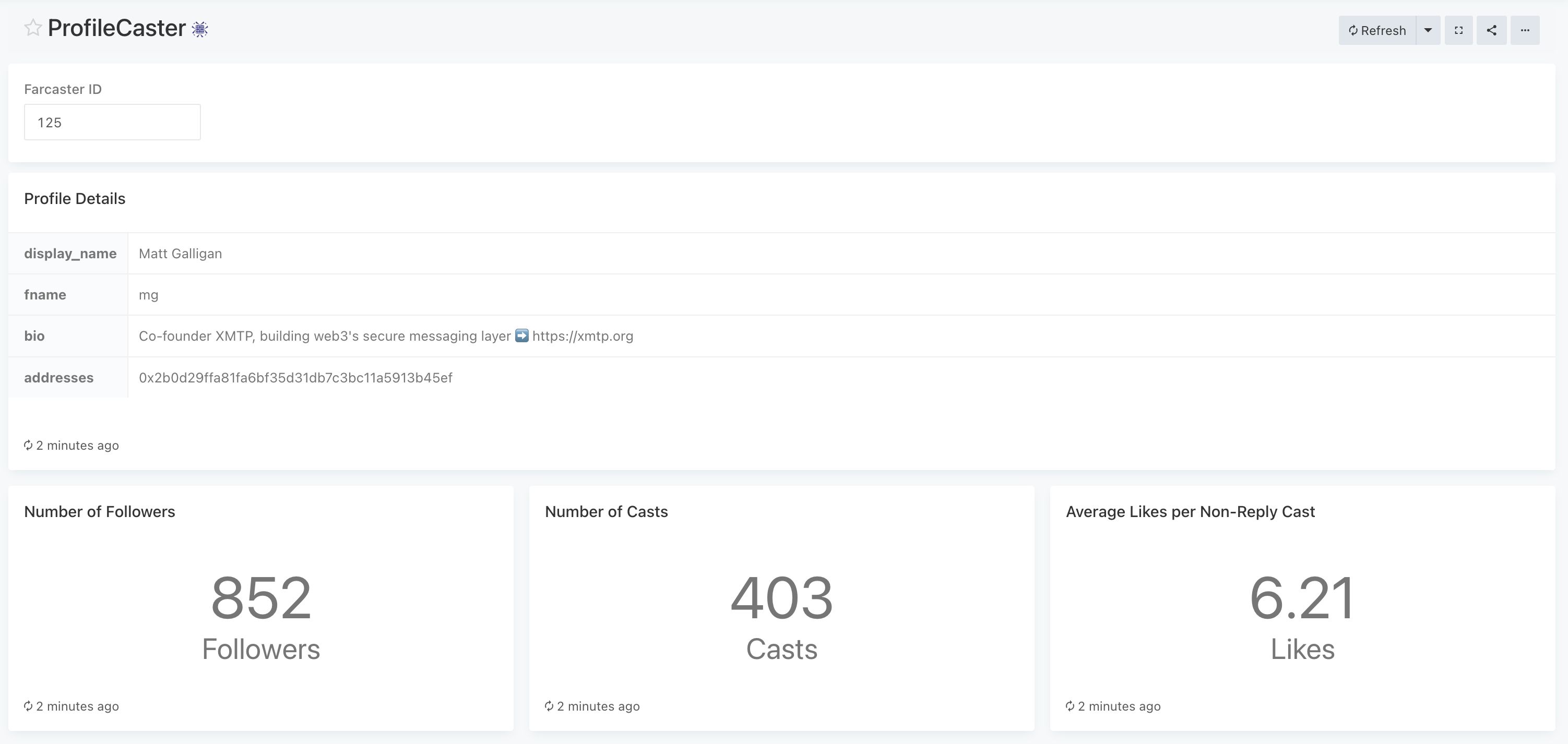The width and height of the screenshot is (1568, 744).
Task: Open the share dashboard icon
Action: pos(1491,30)
